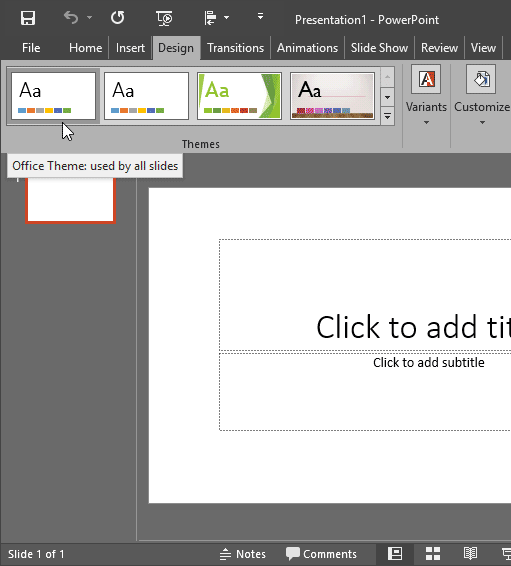The width and height of the screenshot is (511, 566).
Task: Undo the last action
Action: pyautogui.click(x=71, y=17)
